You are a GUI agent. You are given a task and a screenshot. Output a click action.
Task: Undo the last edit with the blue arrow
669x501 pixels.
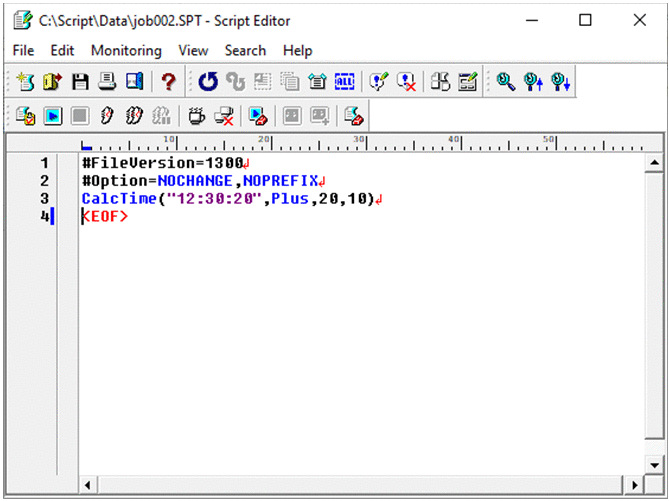pyautogui.click(x=208, y=81)
